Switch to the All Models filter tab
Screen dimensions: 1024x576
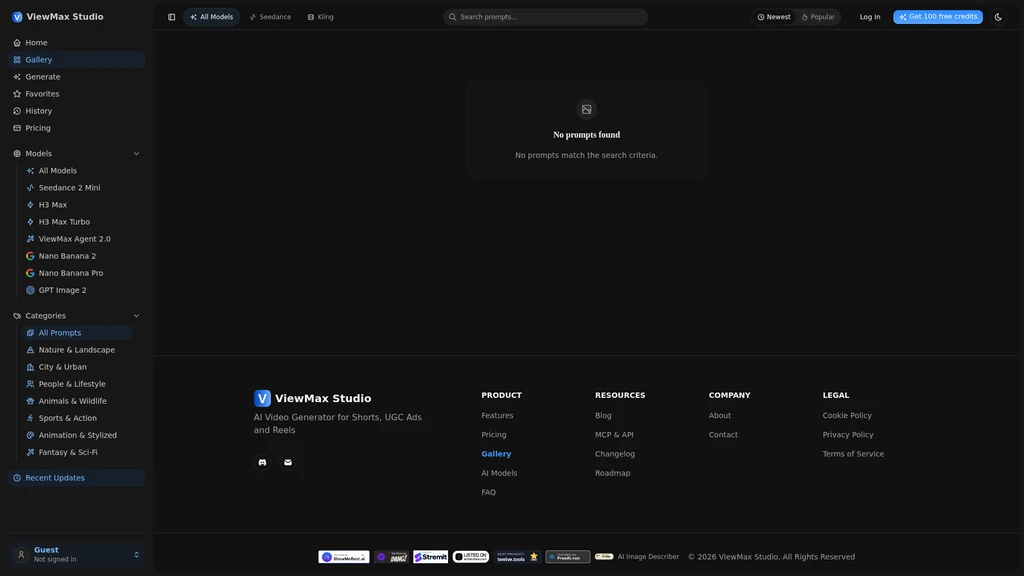(x=212, y=17)
